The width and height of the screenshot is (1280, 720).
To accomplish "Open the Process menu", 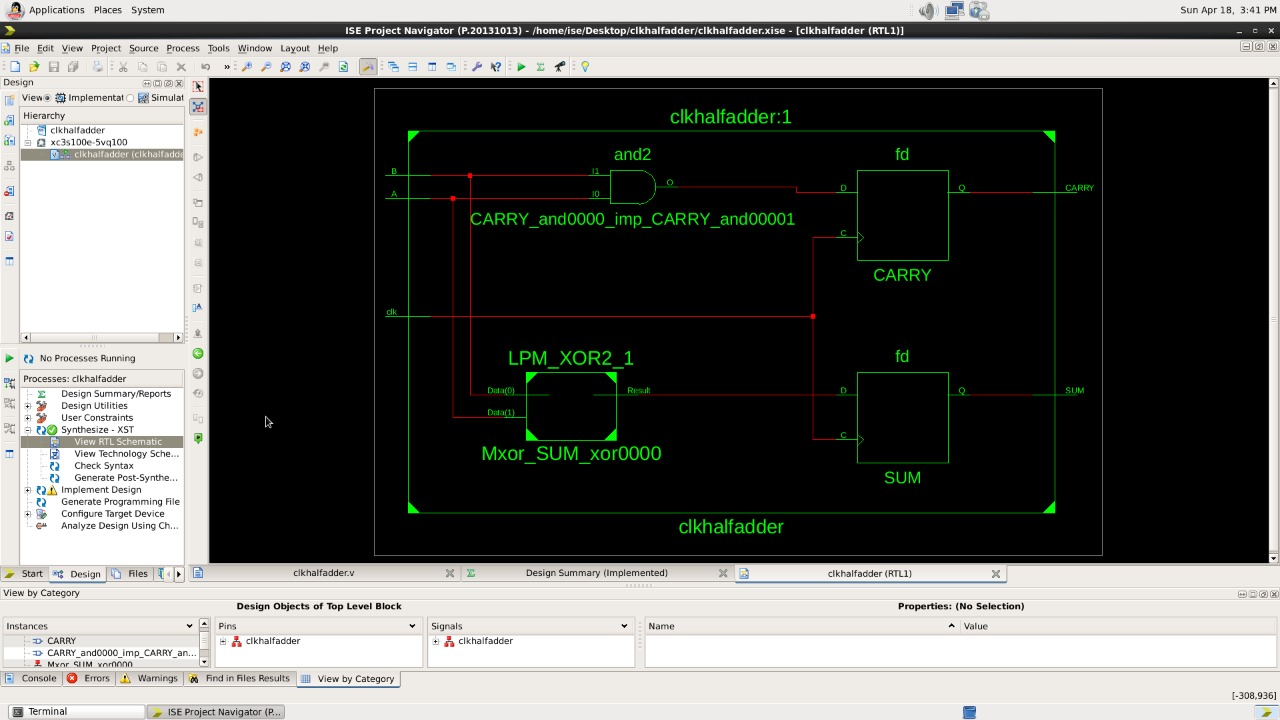I will [x=182, y=47].
